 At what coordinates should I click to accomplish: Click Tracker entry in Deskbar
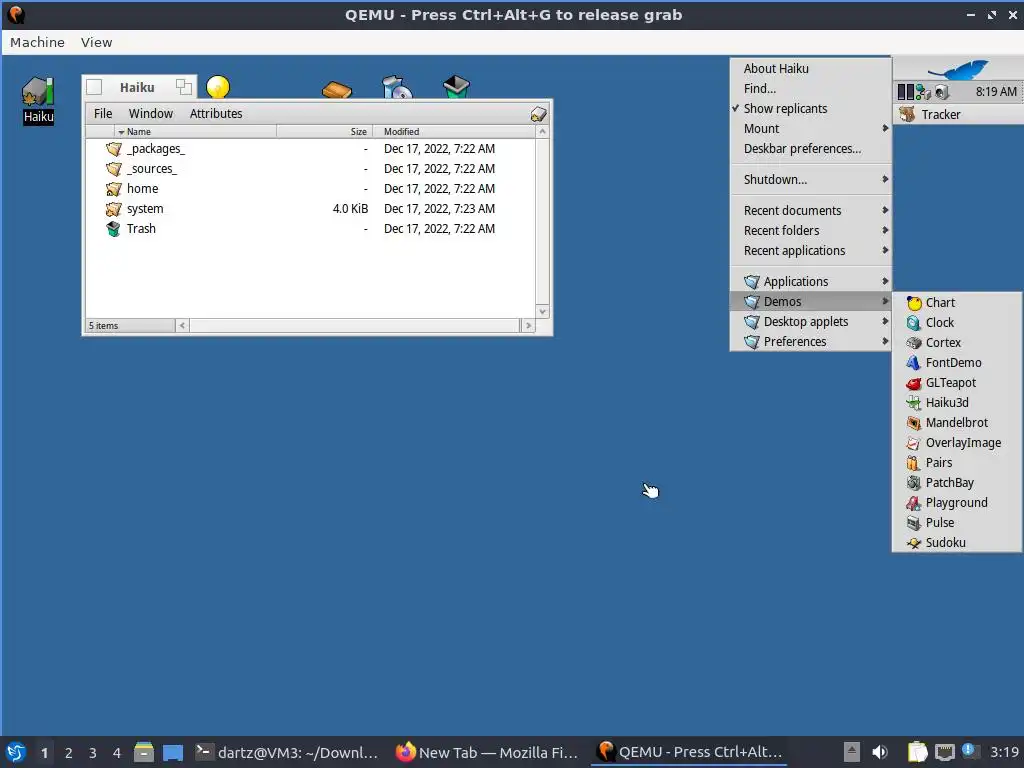958,114
